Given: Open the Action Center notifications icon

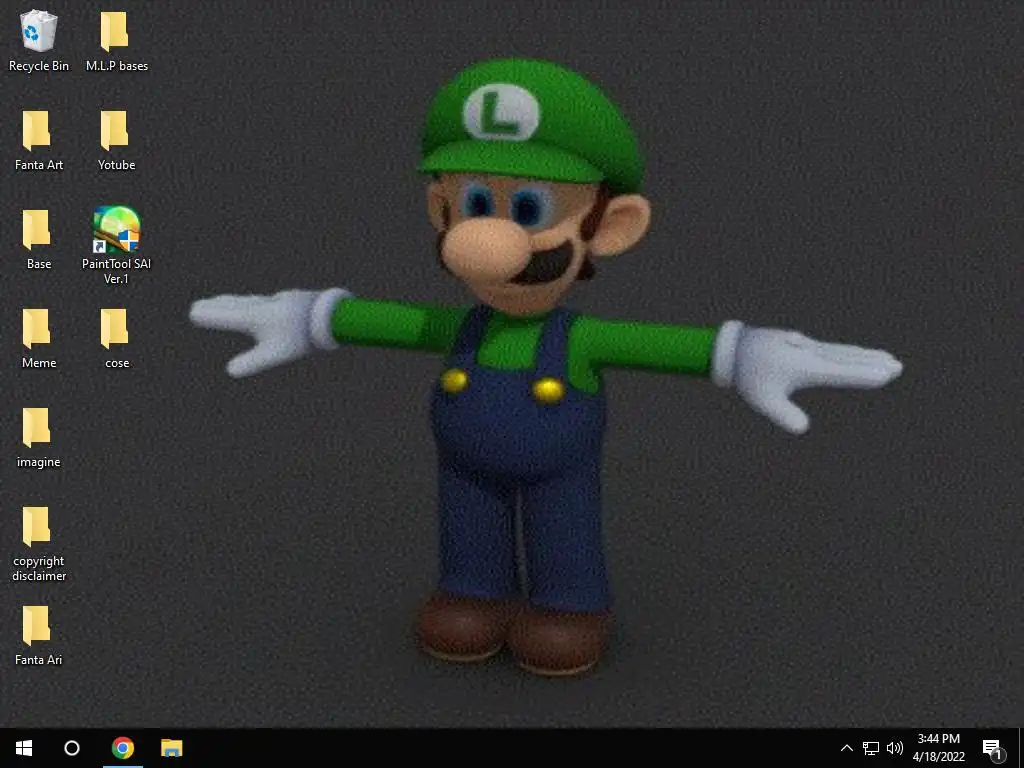Looking at the screenshot, I should (x=992, y=749).
